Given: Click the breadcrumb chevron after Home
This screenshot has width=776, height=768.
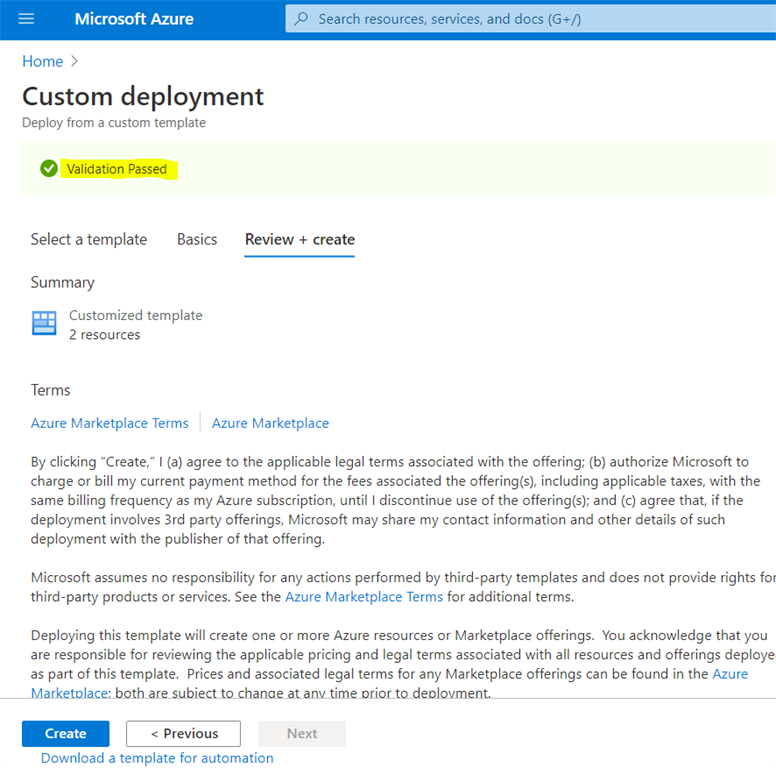Looking at the screenshot, I should point(74,61).
